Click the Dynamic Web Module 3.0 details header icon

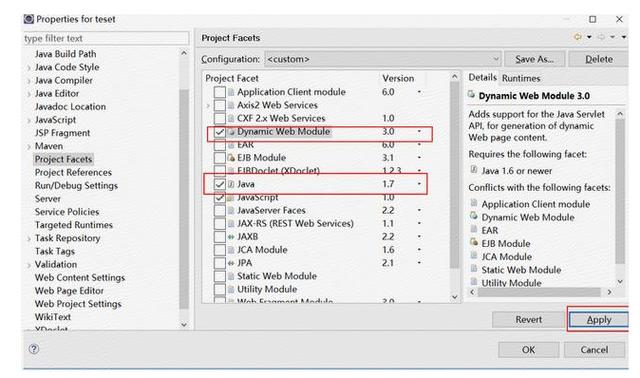tap(471, 95)
